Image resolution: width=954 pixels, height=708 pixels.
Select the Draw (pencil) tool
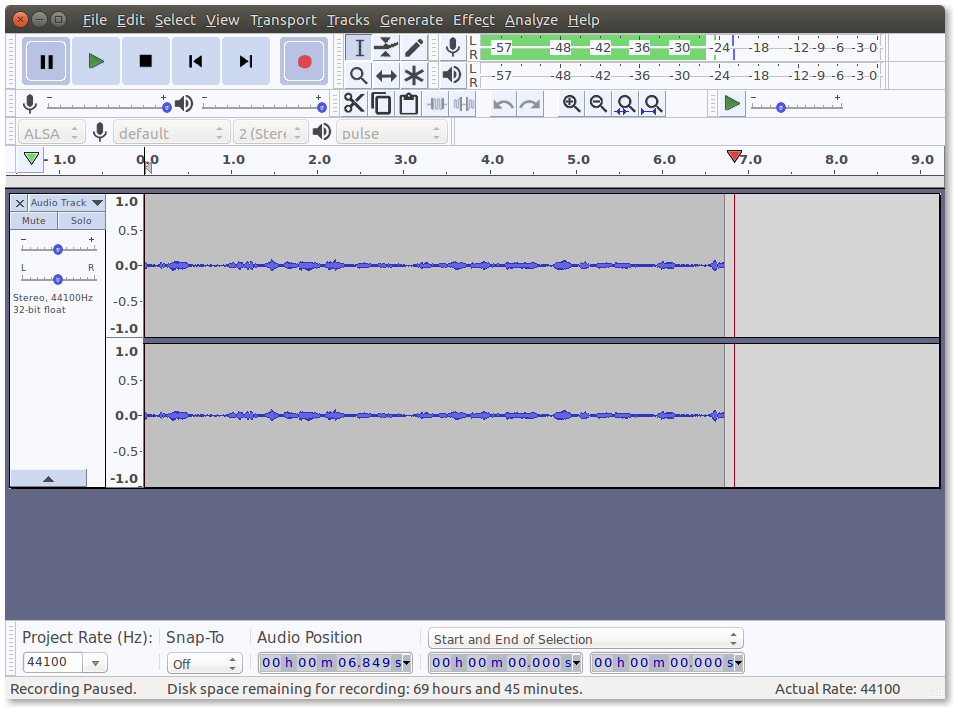[x=414, y=48]
